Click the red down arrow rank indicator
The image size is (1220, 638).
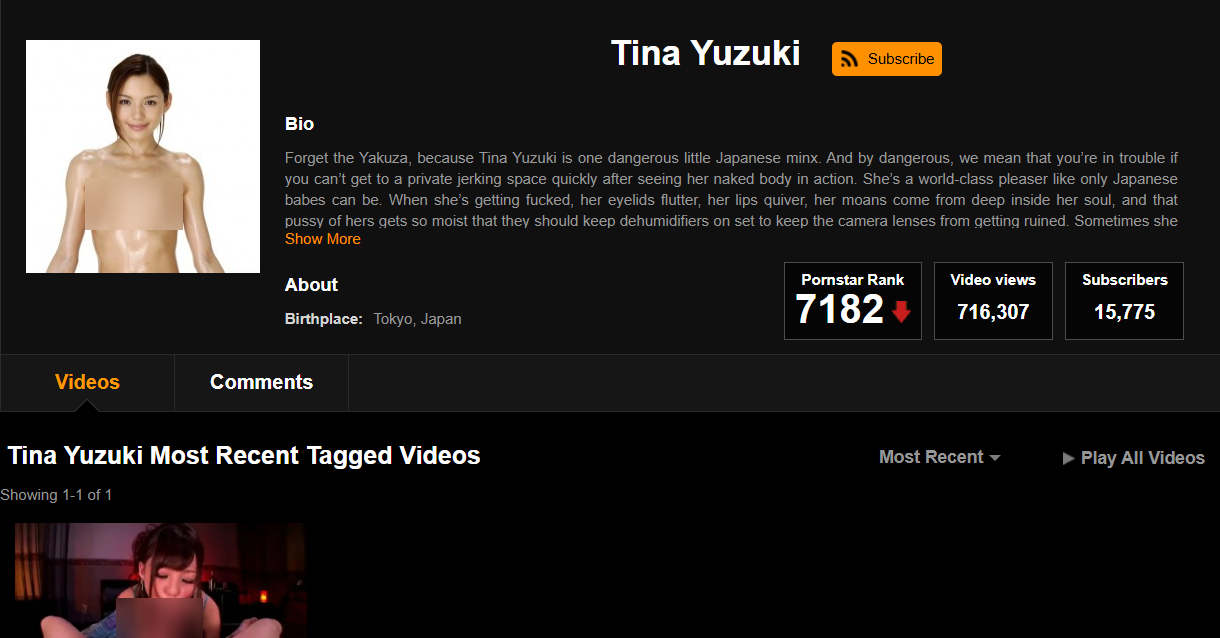click(901, 312)
